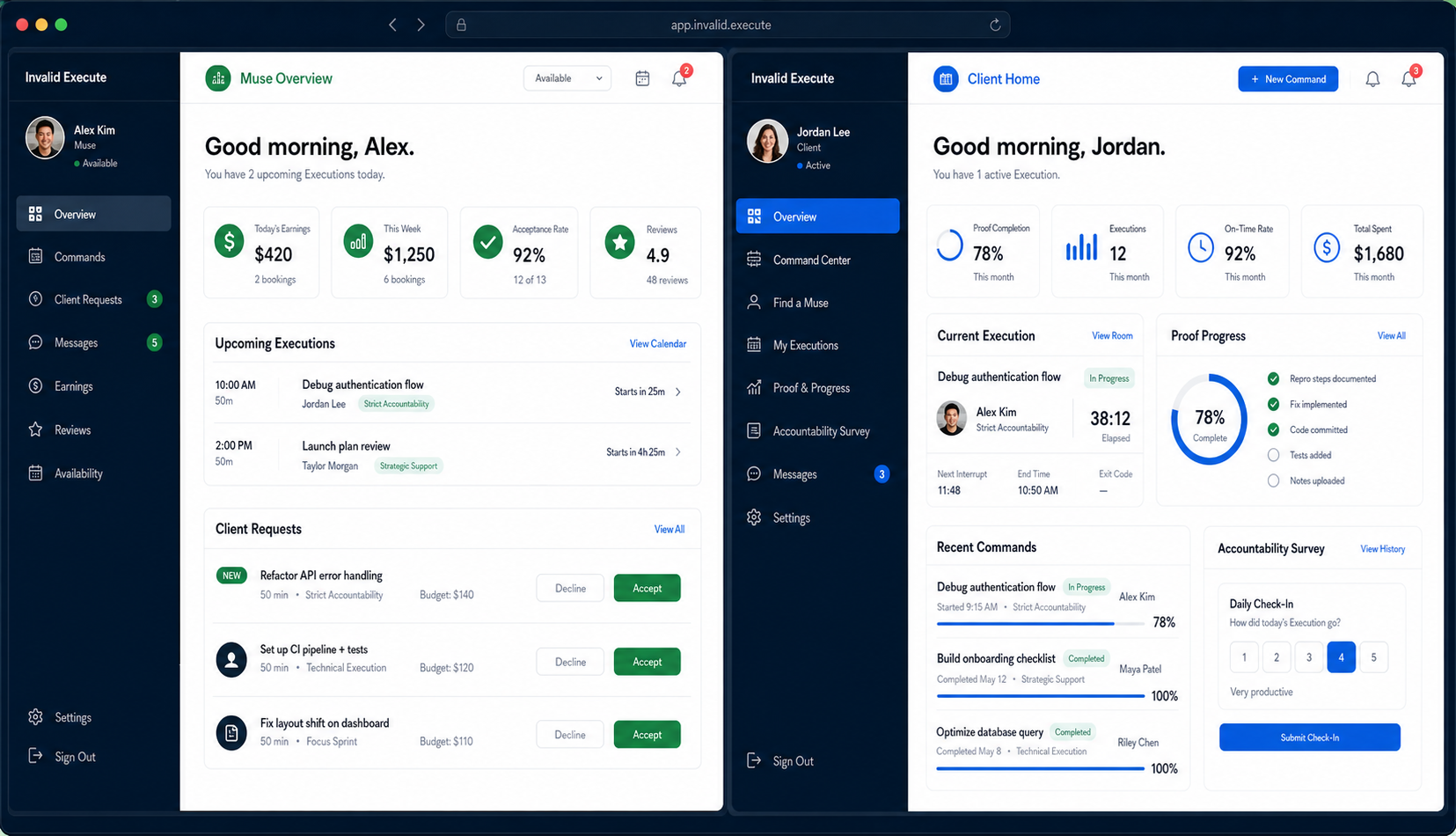Decline the Set up CI pipeline request
This screenshot has height=836, width=1456.
pos(570,662)
